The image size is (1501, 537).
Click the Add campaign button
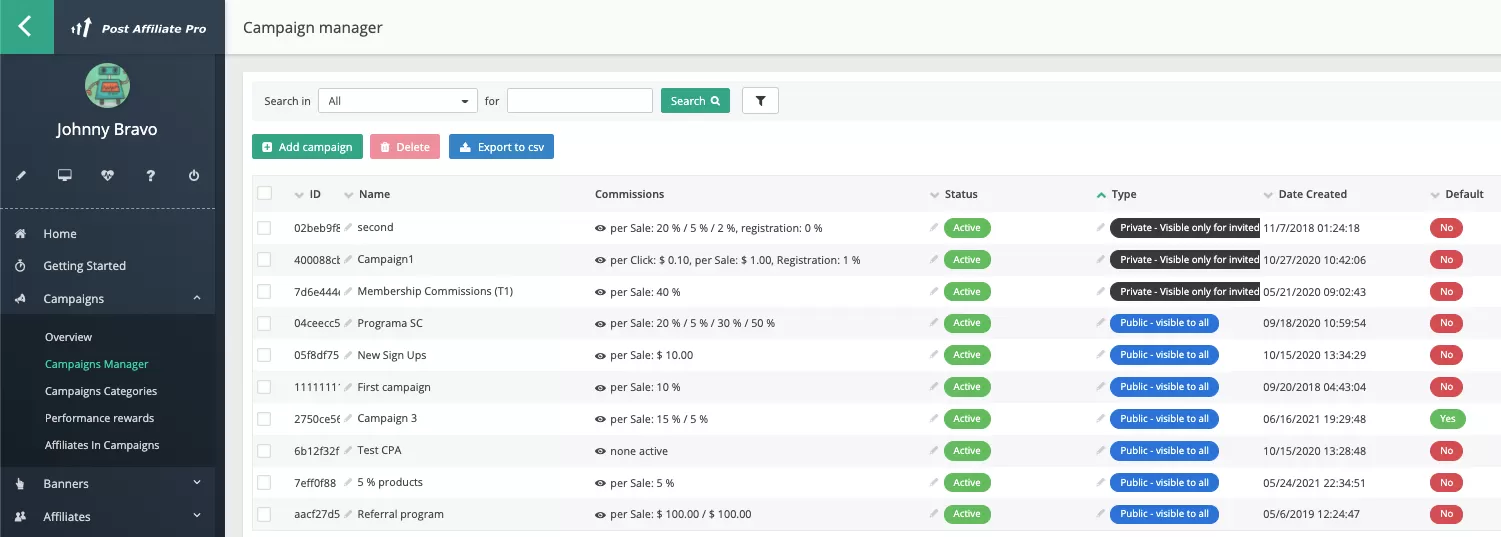pos(307,147)
